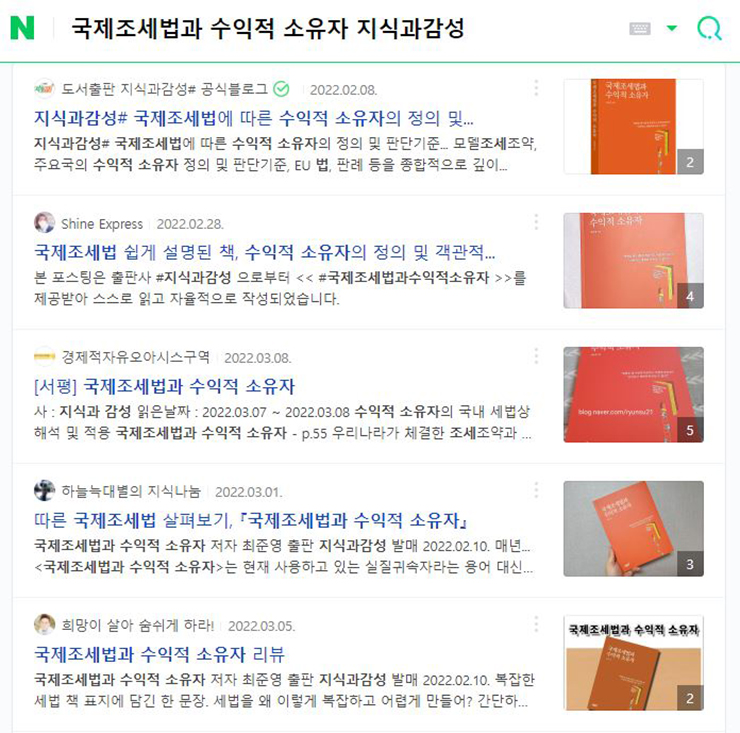Open more options for 지식과감성# blog result
The height and width of the screenshot is (733, 740).
(536, 88)
